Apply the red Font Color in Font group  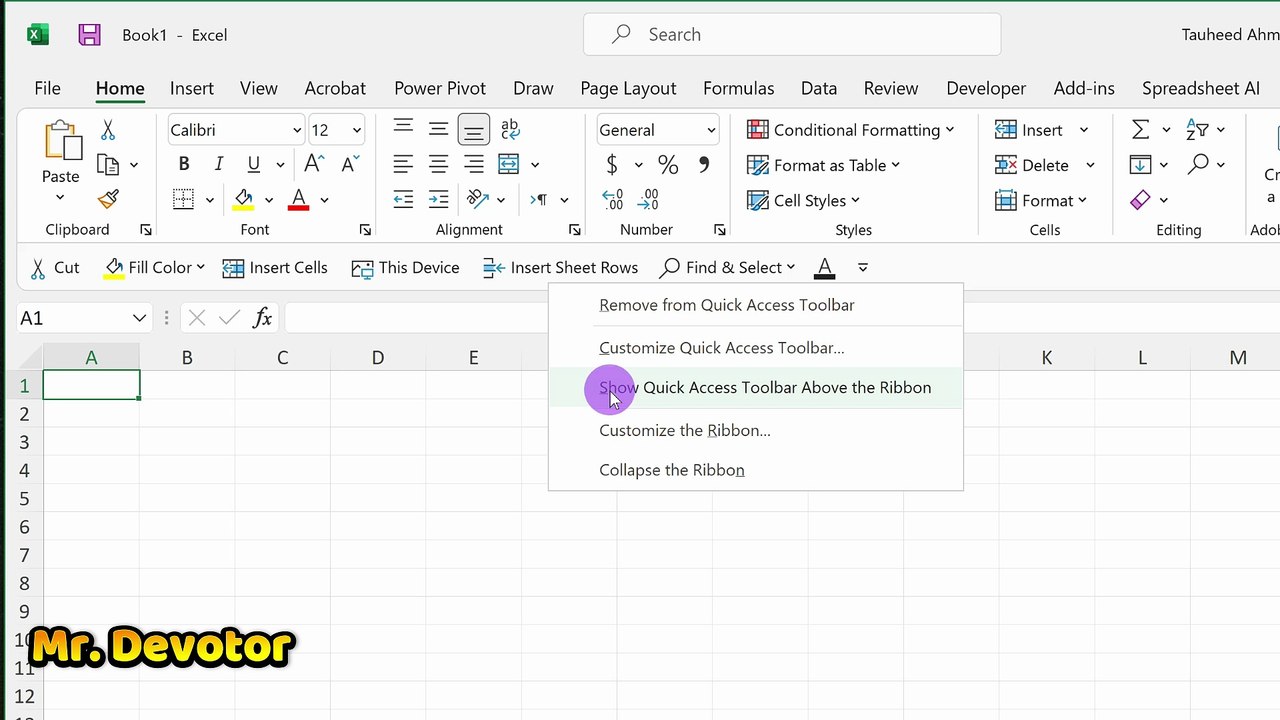pos(298,200)
